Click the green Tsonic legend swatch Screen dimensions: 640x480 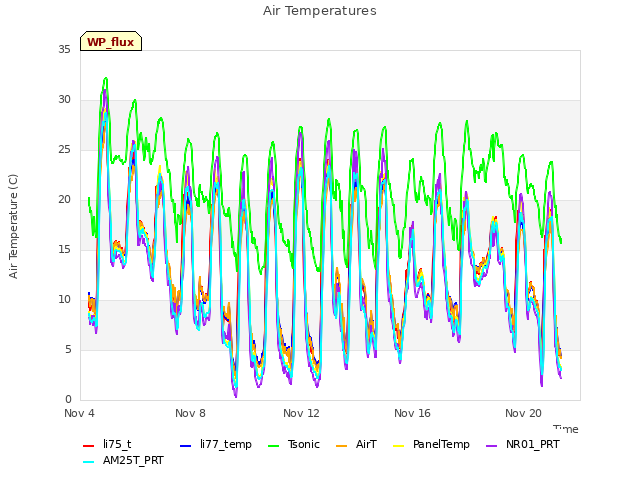[x=273, y=446]
